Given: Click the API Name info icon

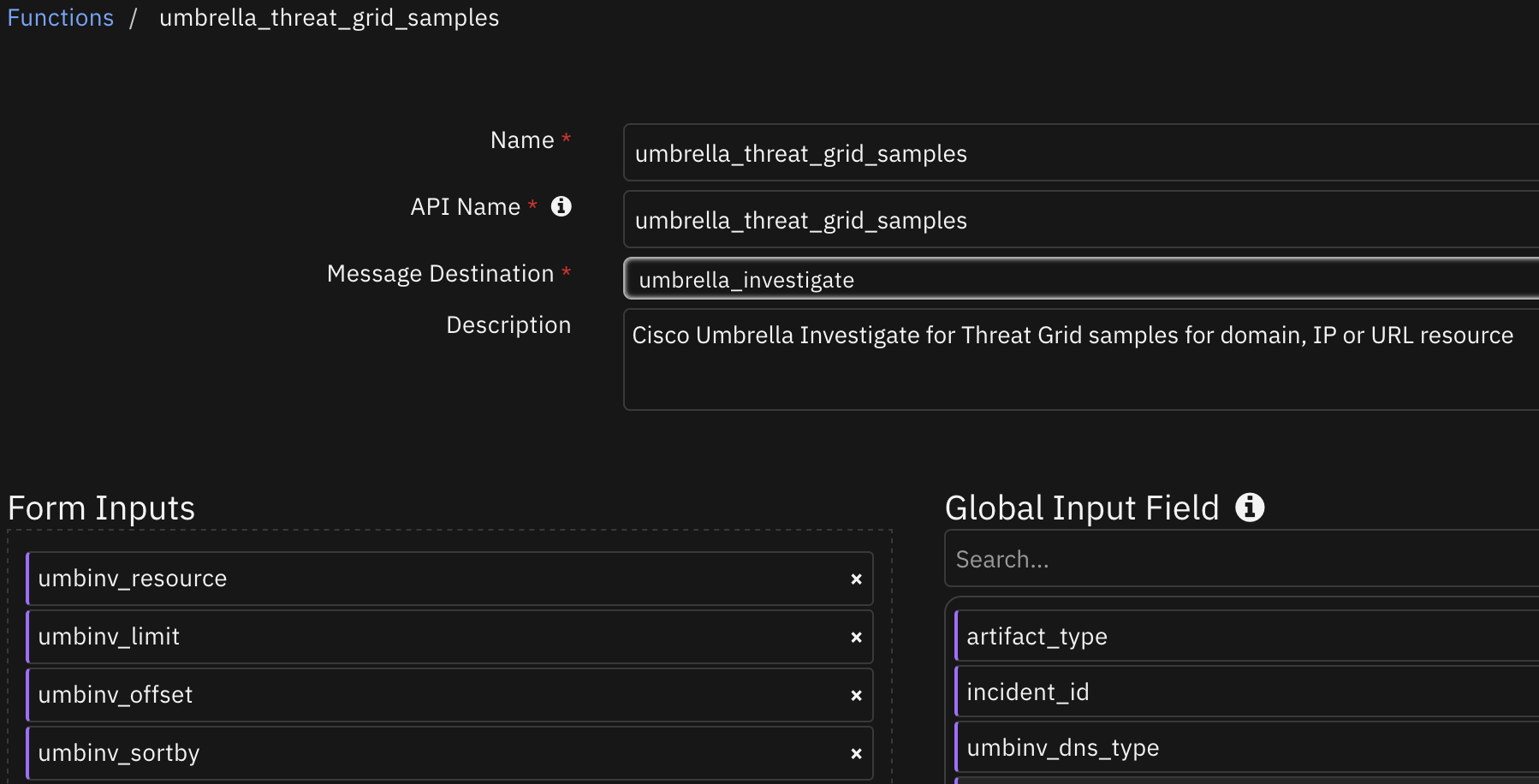Looking at the screenshot, I should (562, 206).
